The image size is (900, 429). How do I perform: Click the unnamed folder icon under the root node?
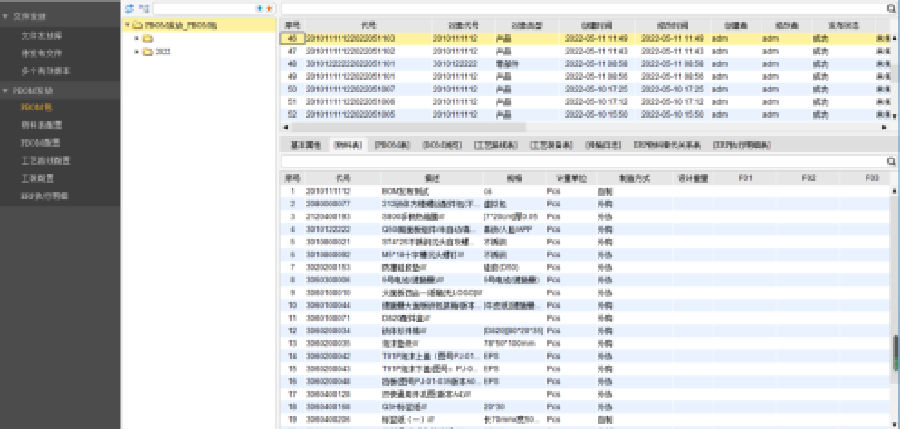coord(148,39)
